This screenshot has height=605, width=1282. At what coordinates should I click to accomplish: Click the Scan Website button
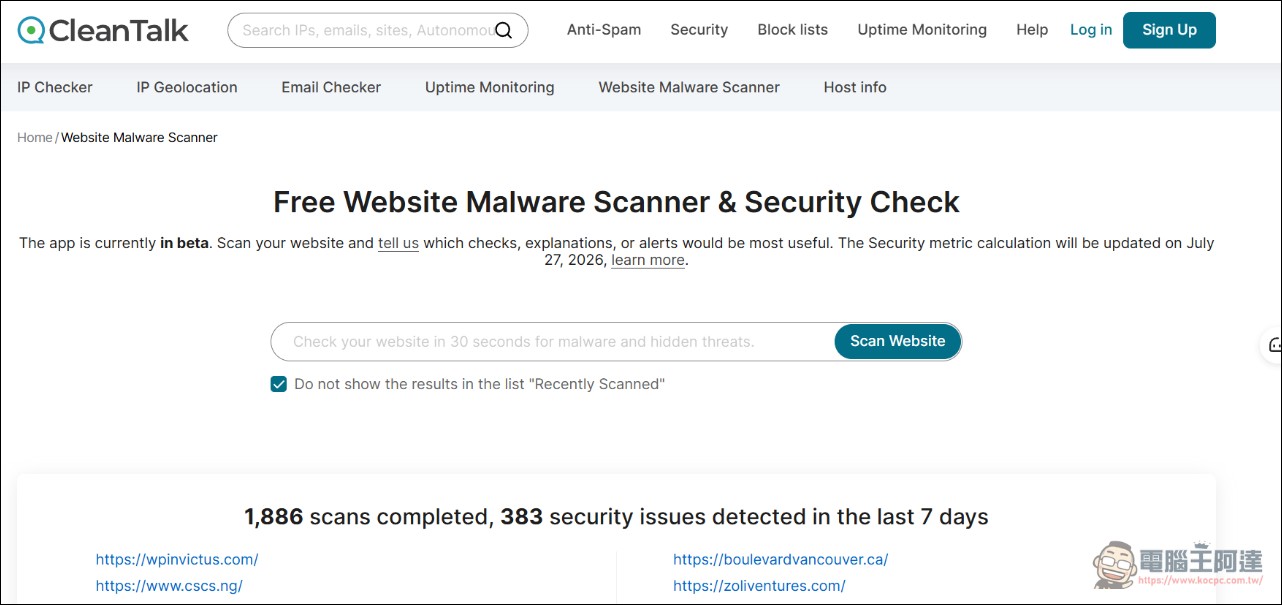tap(898, 341)
